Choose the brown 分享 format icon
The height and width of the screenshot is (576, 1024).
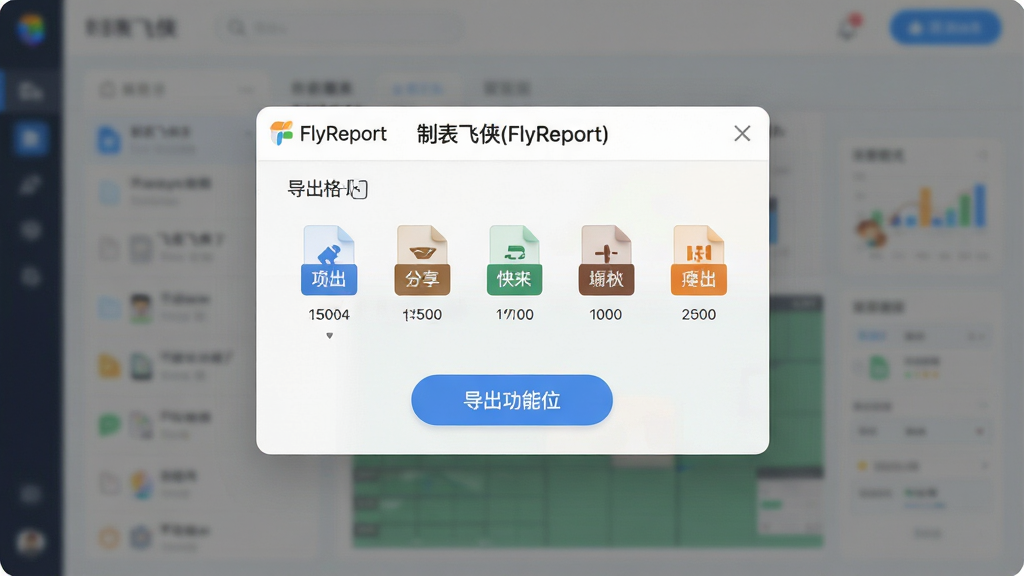tap(422, 260)
